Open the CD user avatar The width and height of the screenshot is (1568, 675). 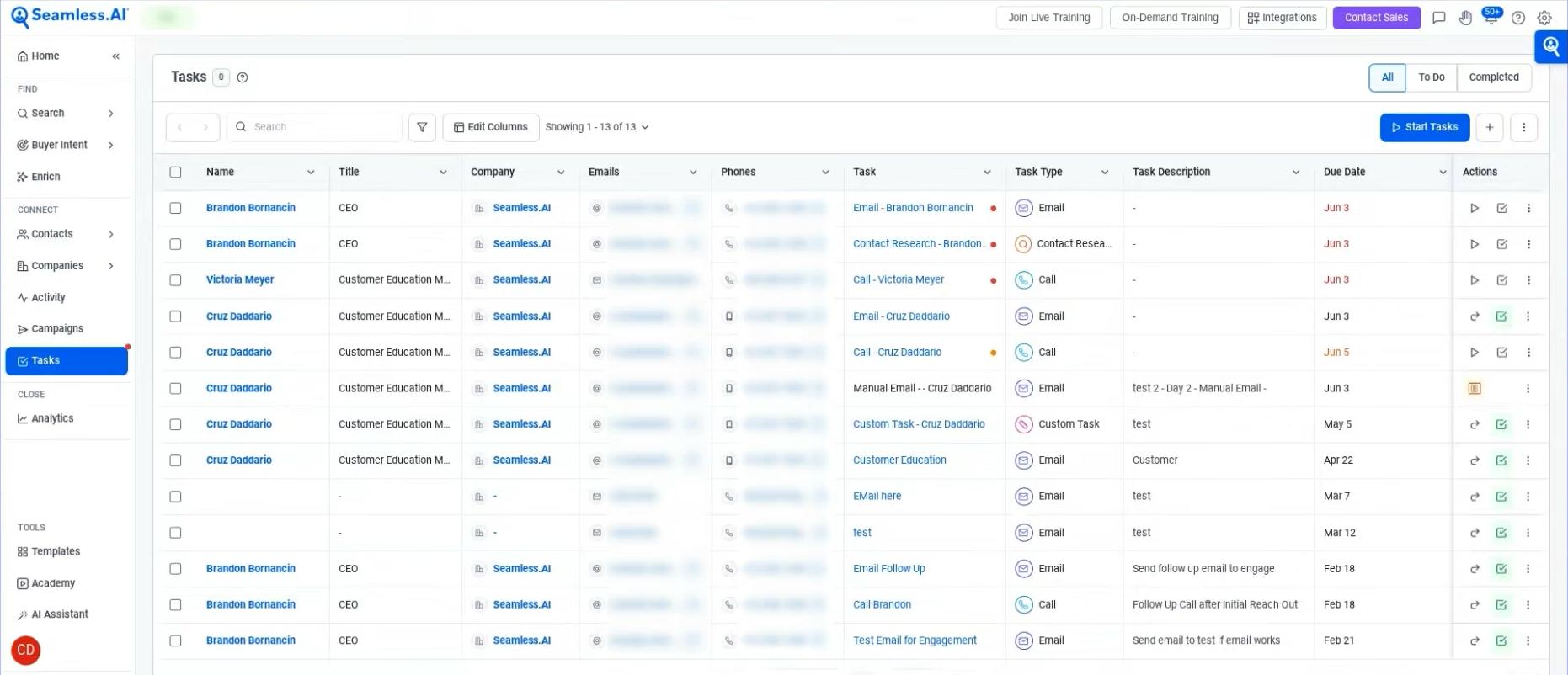tap(26, 650)
